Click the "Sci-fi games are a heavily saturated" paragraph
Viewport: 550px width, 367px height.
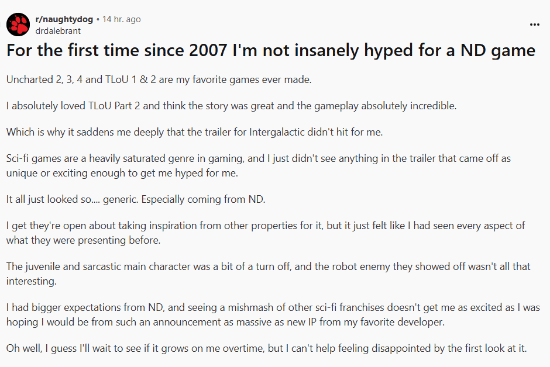258,166
